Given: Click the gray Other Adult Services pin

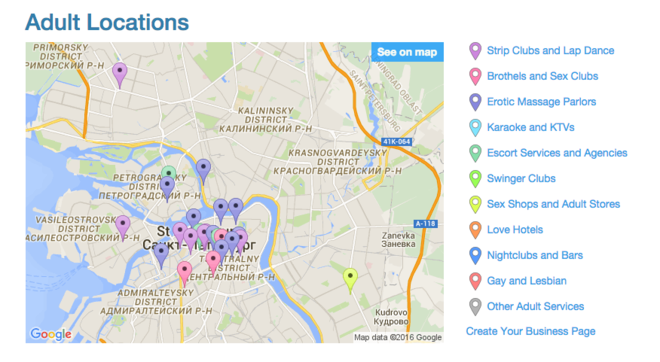Looking at the screenshot, I should coord(475,307).
